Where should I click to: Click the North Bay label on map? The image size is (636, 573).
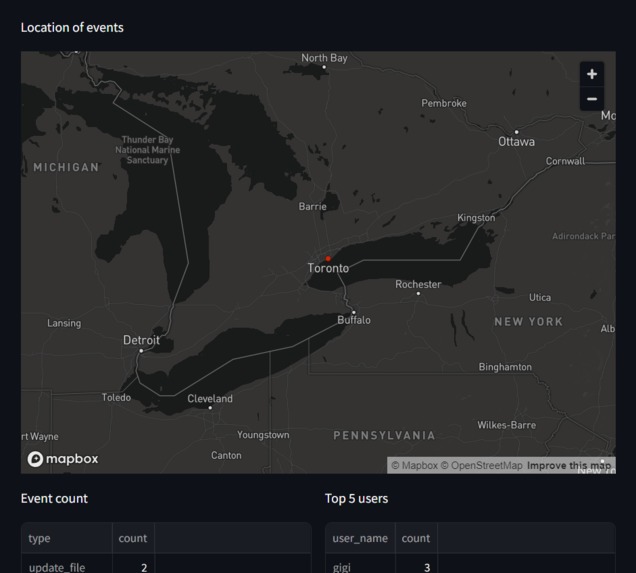(x=324, y=58)
